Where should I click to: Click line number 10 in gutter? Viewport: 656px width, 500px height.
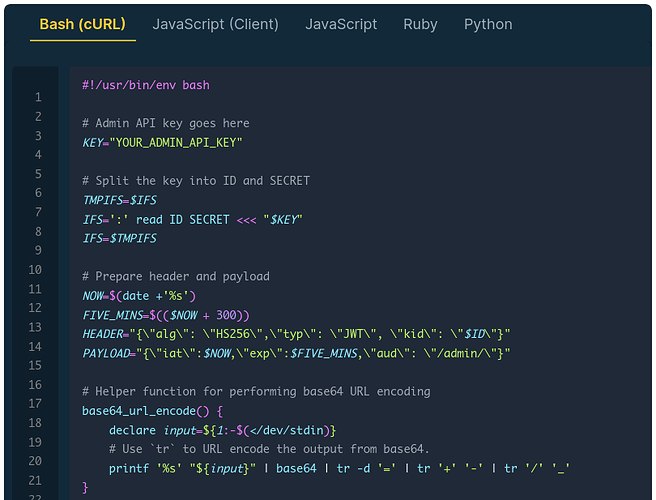[35, 270]
